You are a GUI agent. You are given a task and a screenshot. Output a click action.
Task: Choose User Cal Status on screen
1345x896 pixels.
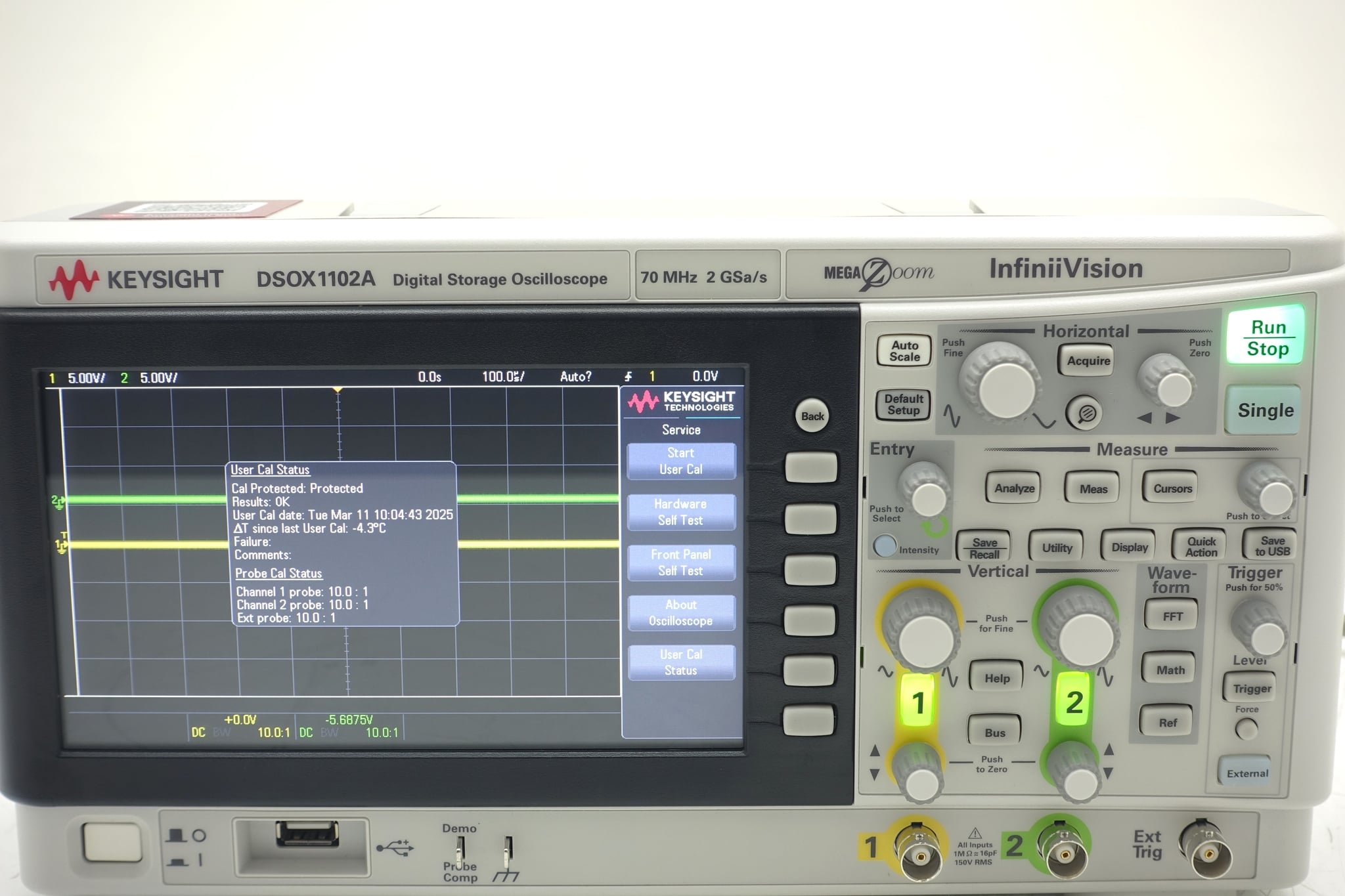coord(681,662)
